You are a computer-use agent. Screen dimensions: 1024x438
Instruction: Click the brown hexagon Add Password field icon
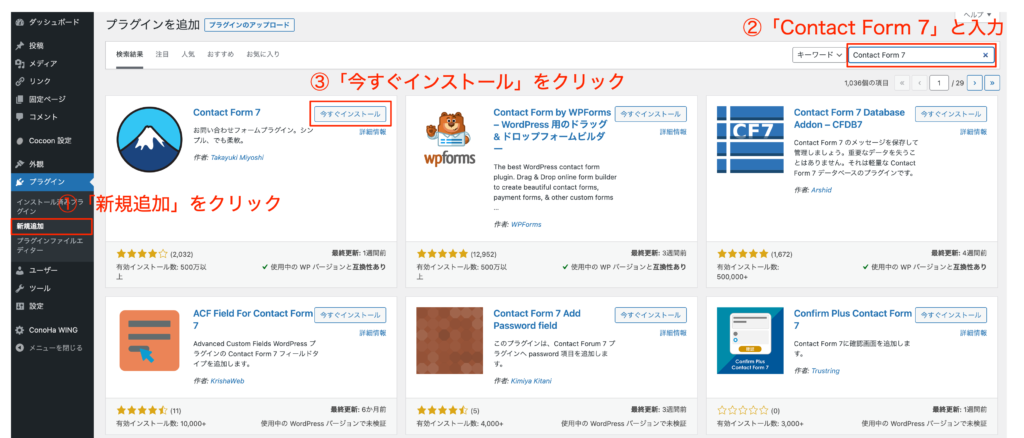point(449,340)
